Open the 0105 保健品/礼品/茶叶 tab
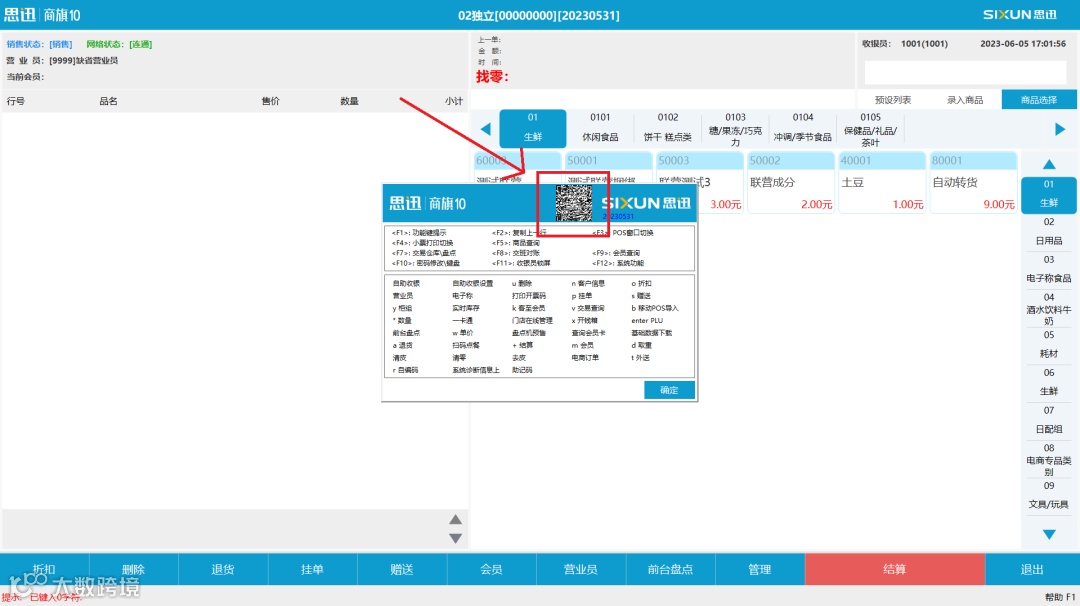The height and width of the screenshot is (606, 1080). click(x=870, y=128)
